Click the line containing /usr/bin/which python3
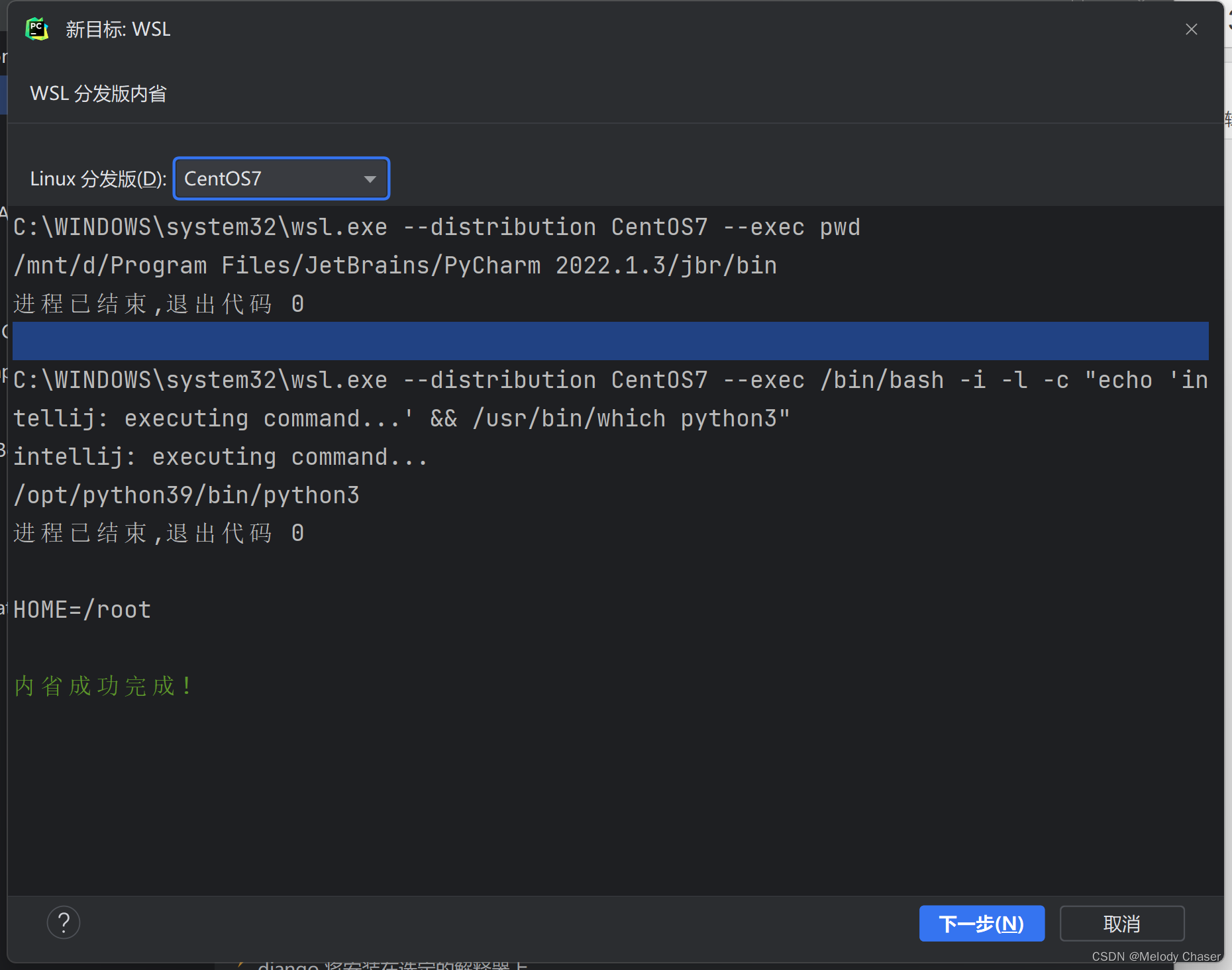Screen dimensions: 1232x970 (x=401, y=418)
